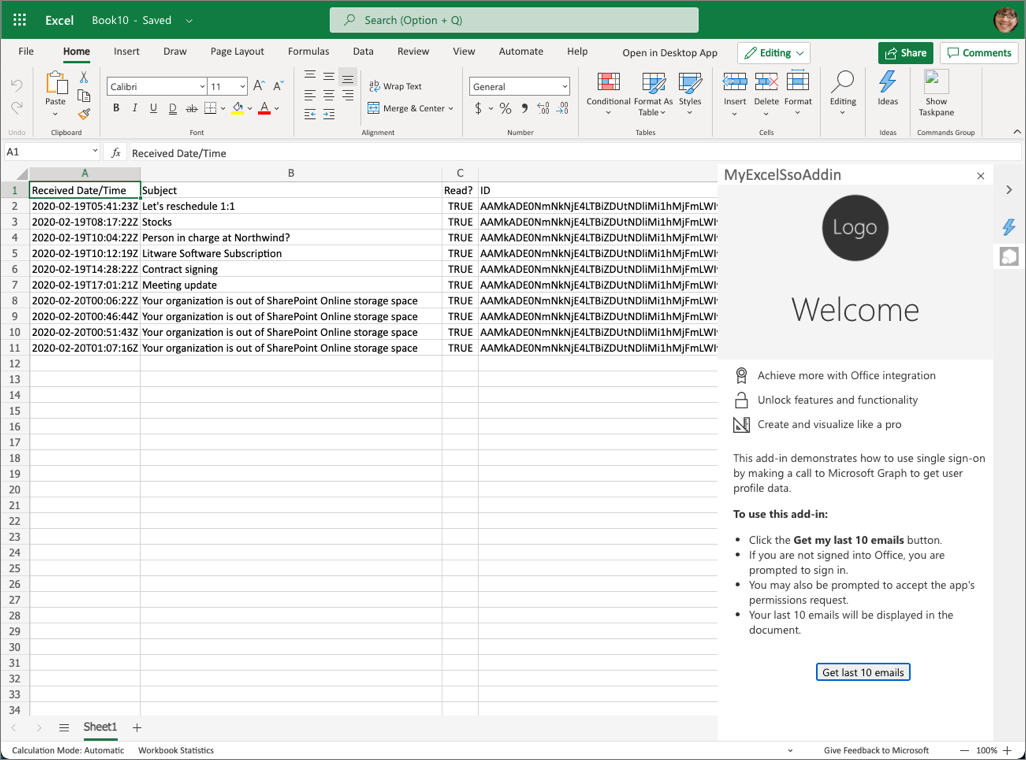
Task: Open the File menu
Action: (x=26, y=51)
